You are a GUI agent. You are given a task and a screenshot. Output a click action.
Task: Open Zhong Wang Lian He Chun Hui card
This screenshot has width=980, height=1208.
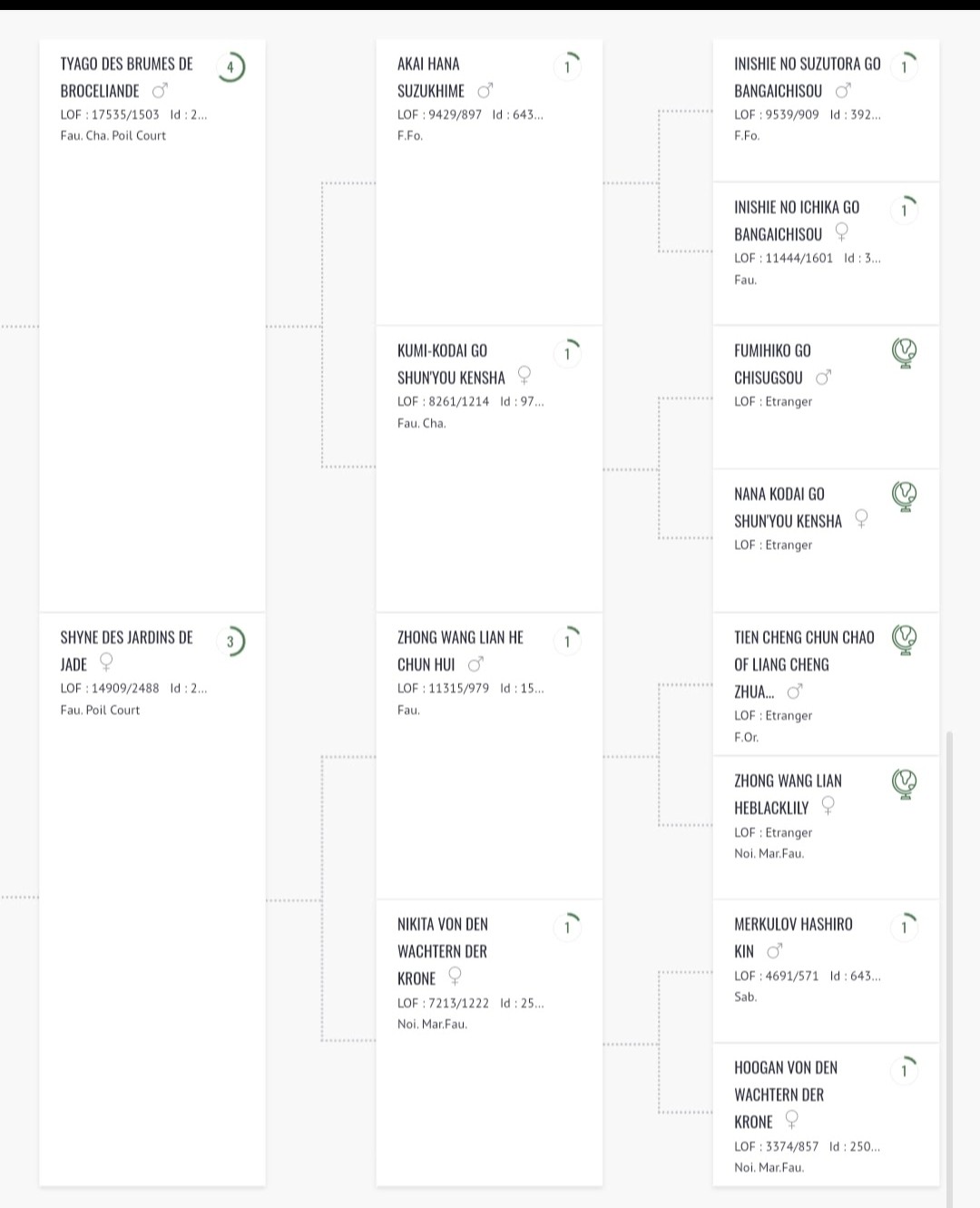coord(489,756)
